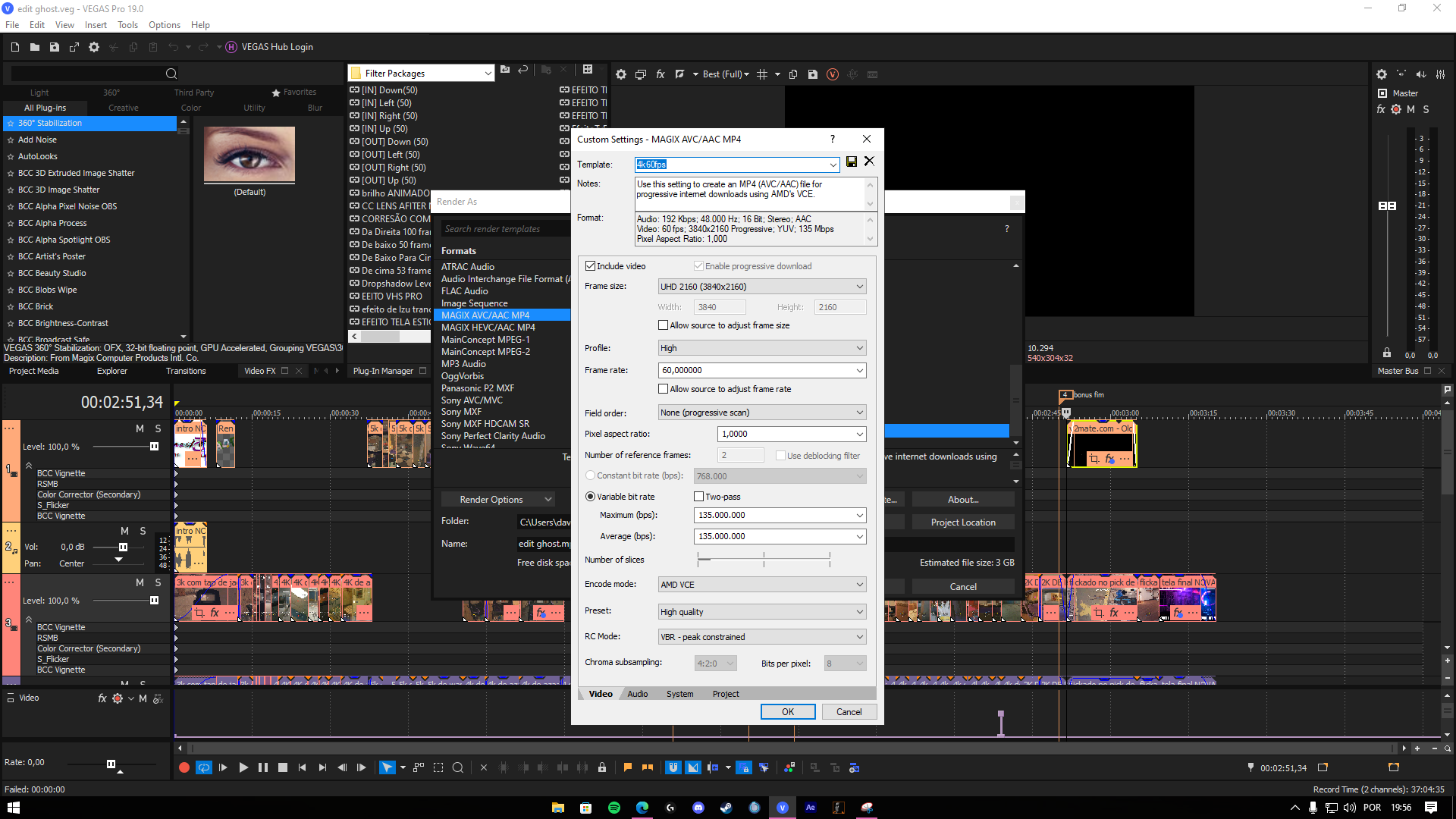The height and width of the screenshot is (819, 1456).
Task: Click the Record button in transport bar
Action: point(184,767)
